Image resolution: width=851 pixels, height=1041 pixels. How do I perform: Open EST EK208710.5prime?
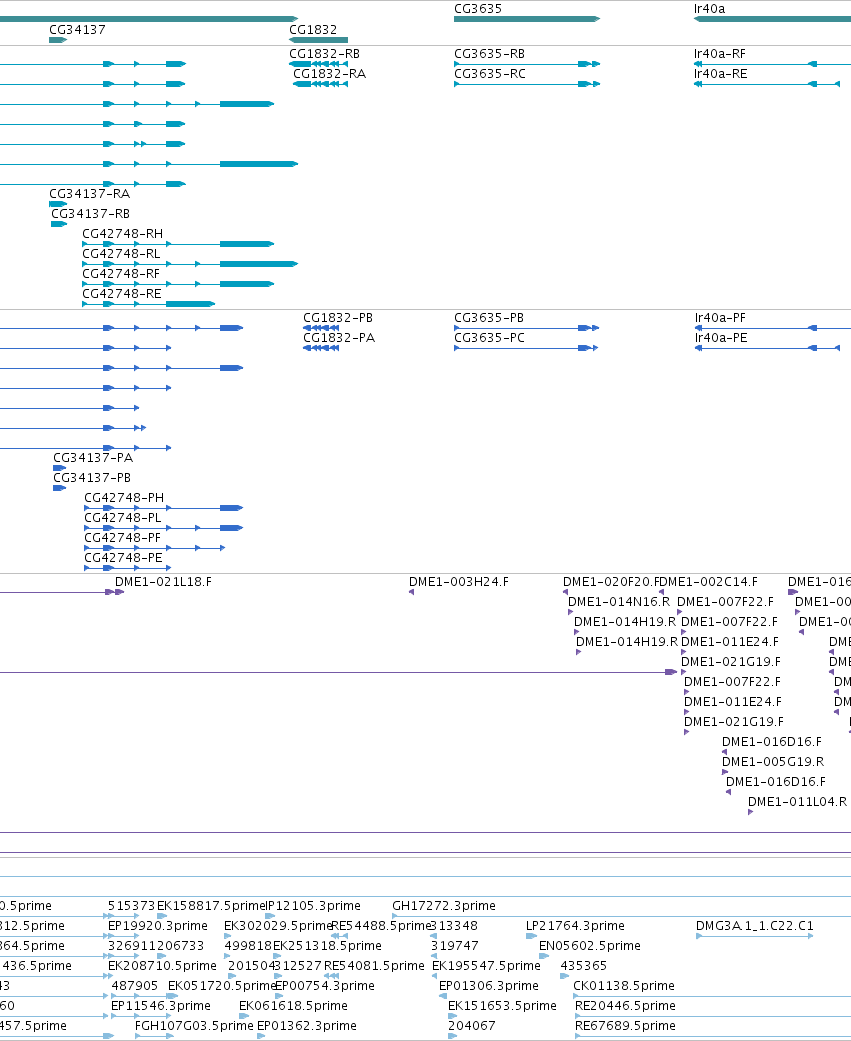pos(162,966)
